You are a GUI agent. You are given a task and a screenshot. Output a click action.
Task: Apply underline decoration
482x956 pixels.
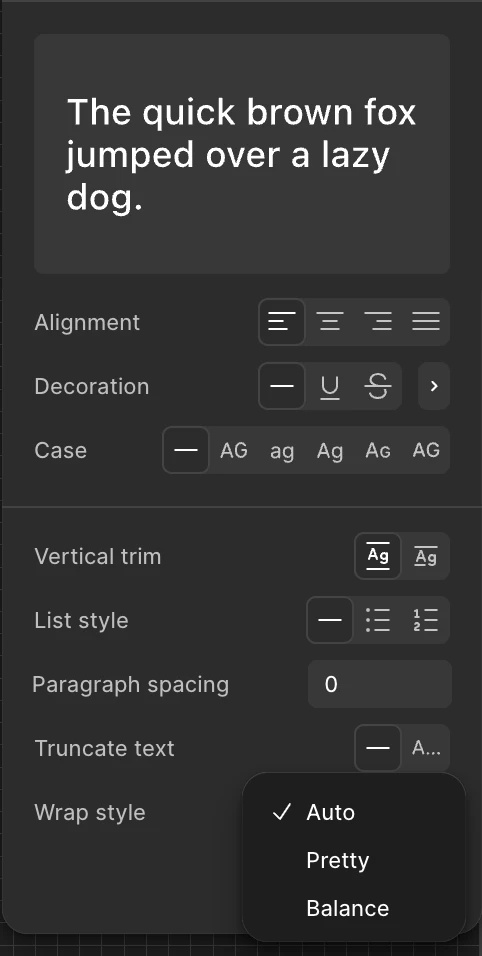[330, 386]
